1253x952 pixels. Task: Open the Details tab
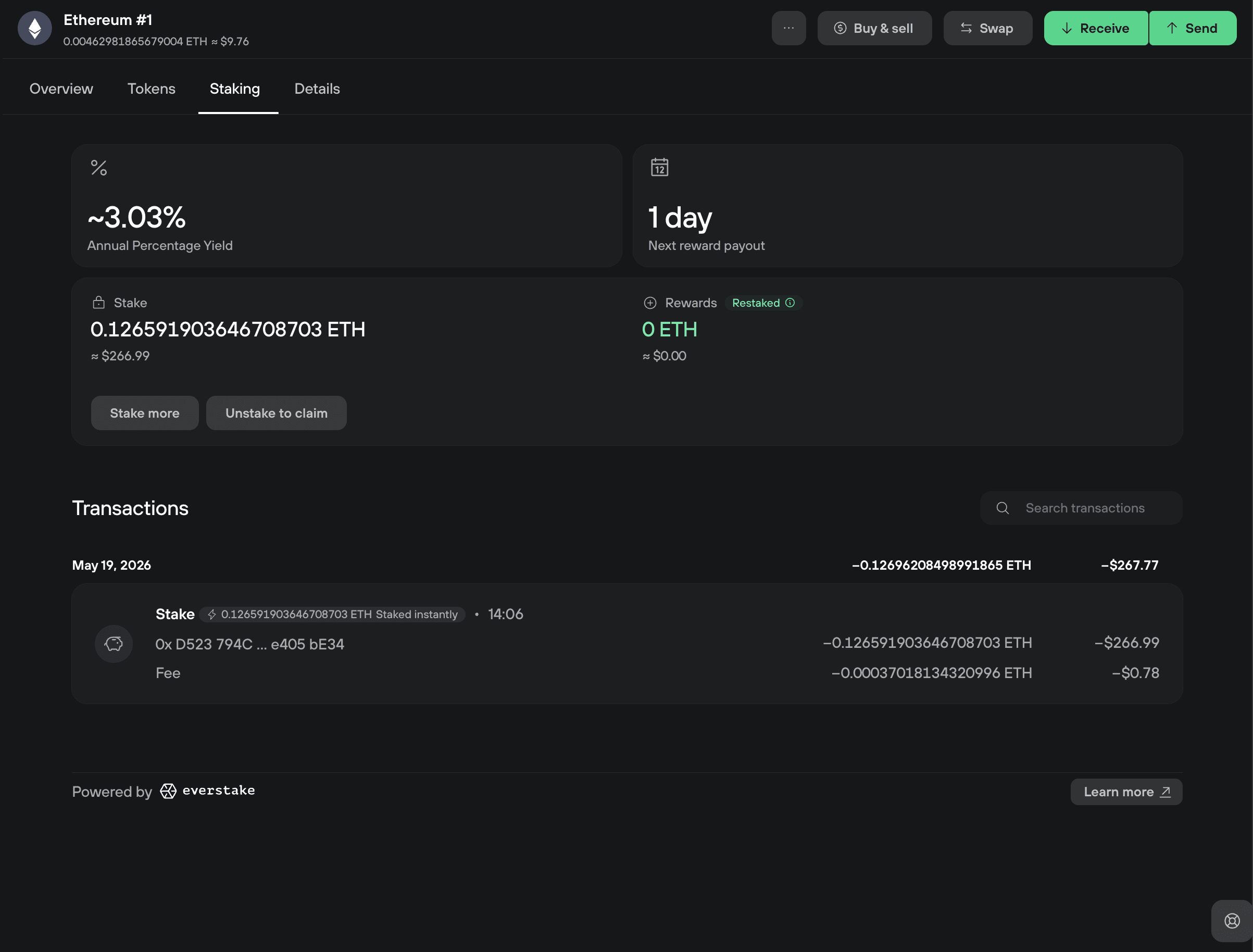pos(317,89)
